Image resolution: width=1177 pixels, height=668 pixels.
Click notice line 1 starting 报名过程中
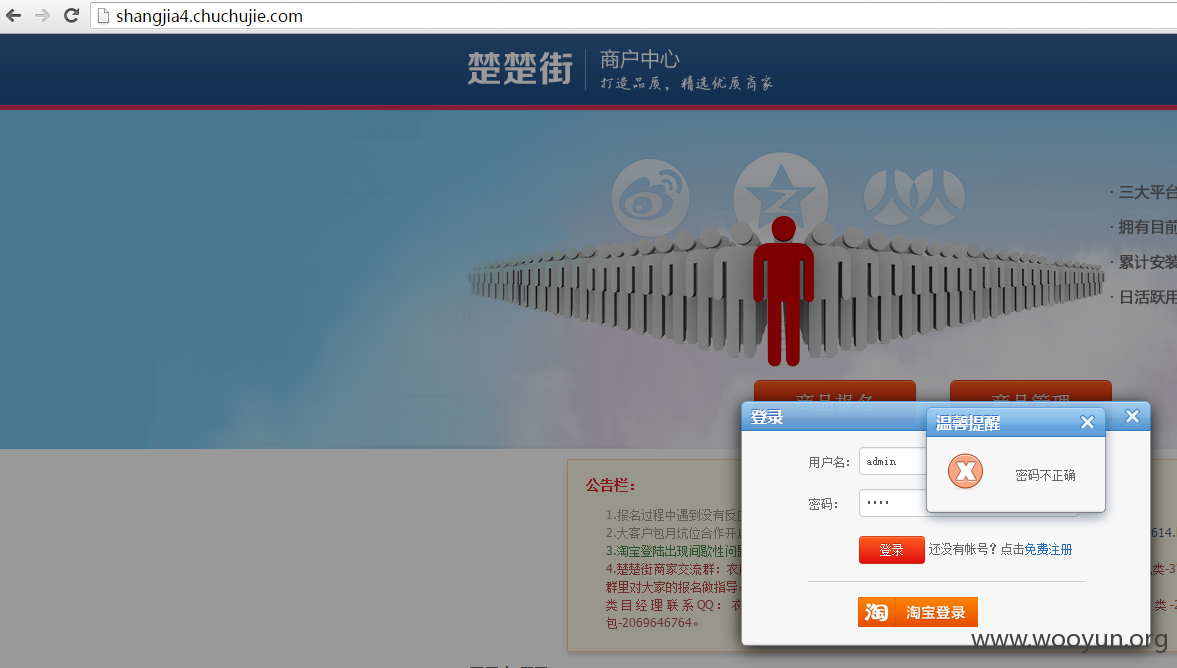tap(674, 515)
